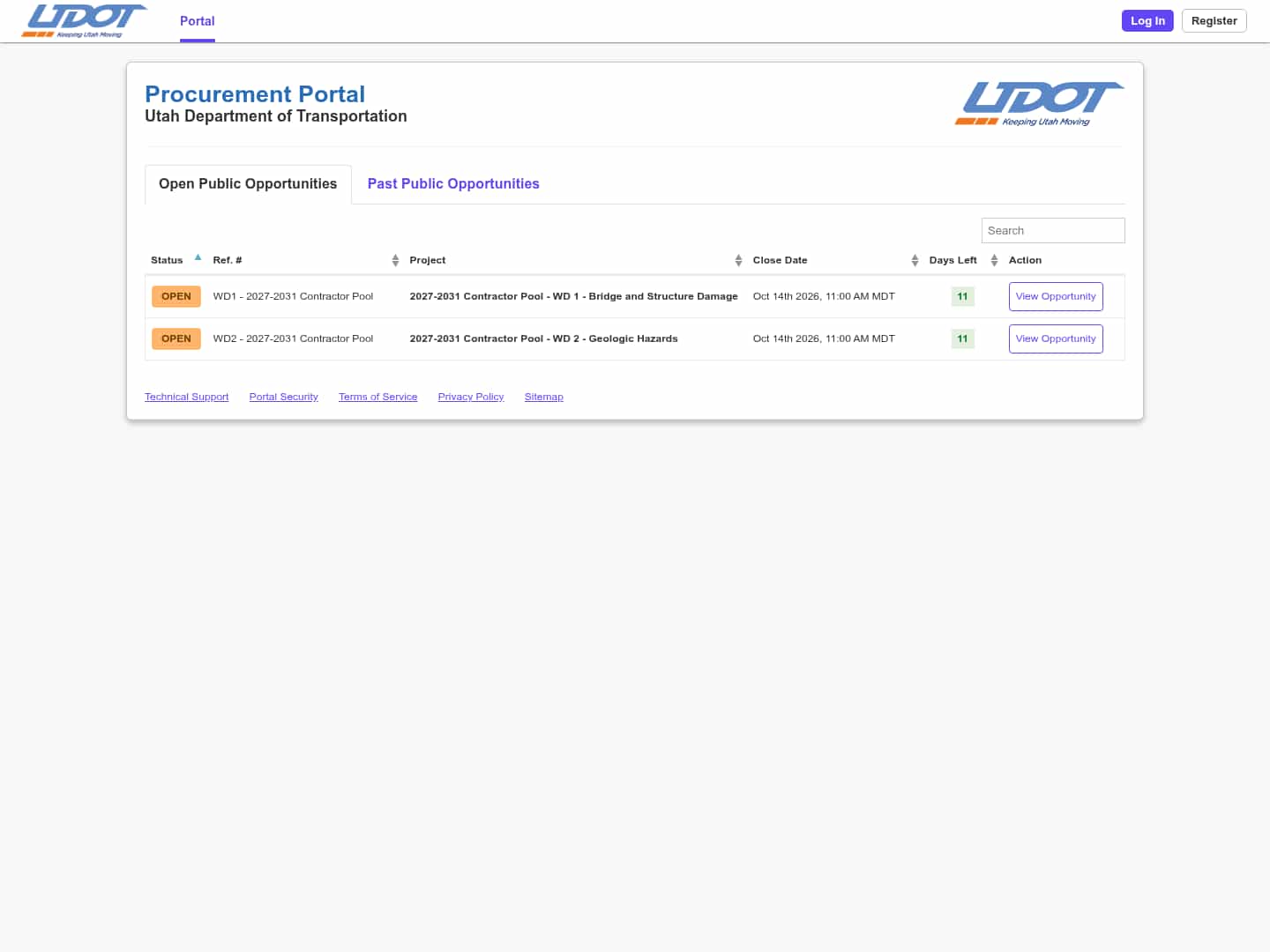Image resolution: width=1270 pixels, height=952 pixels.
Task: Click reference WD2 - 2027-2031 Contractor Pool
Action: point(293,338)
